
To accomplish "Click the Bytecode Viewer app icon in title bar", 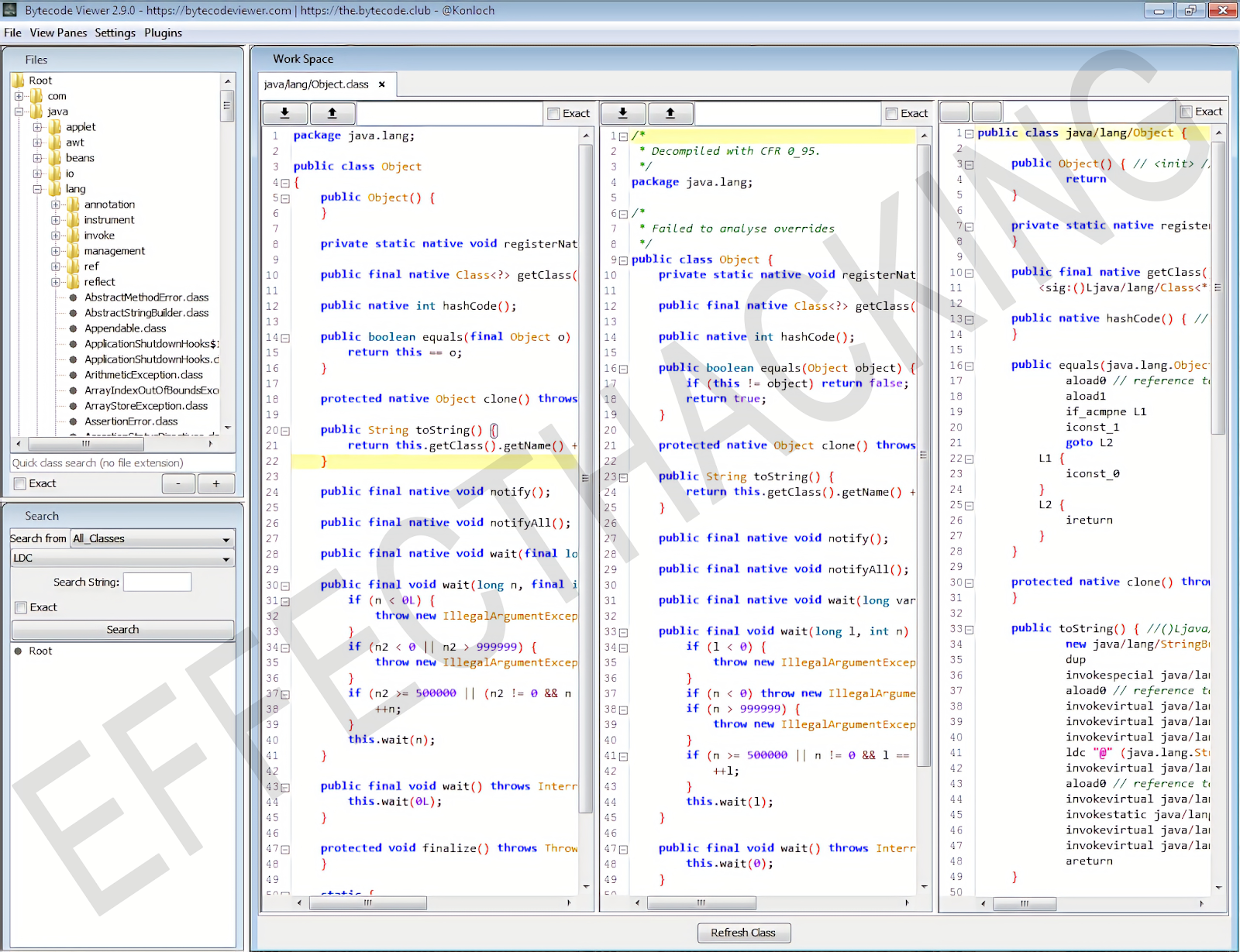I will 10,10.
